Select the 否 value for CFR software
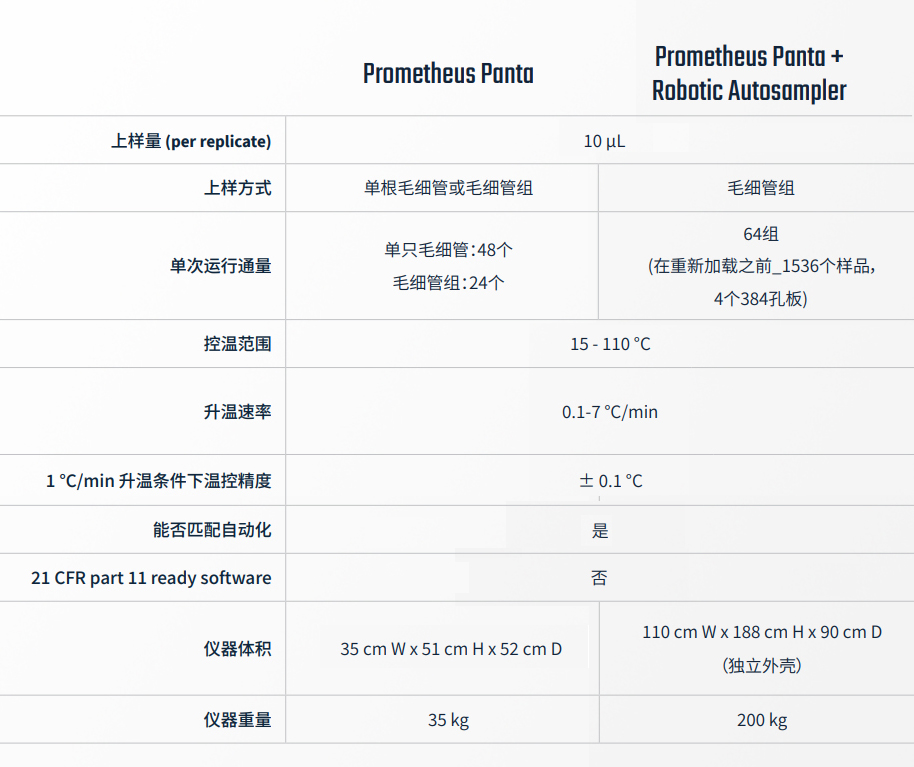The image size is (914, 767). [x=599, y=578]
